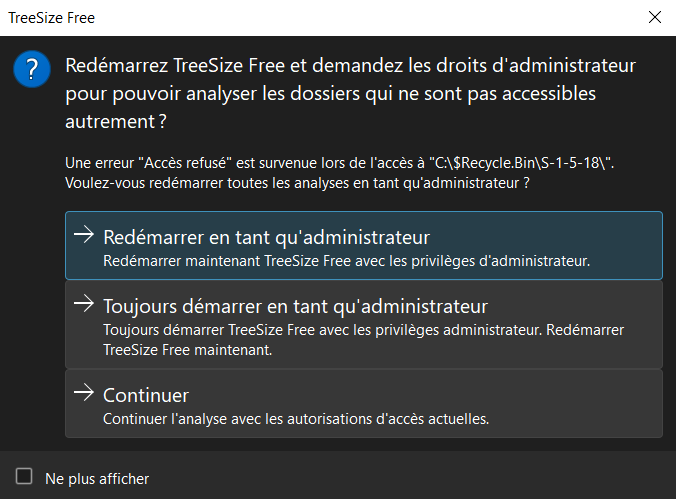This screenshot has width=676, height=499.
Task: Enable the Ne plus afficher checkbox
Action: pos(25,477)
